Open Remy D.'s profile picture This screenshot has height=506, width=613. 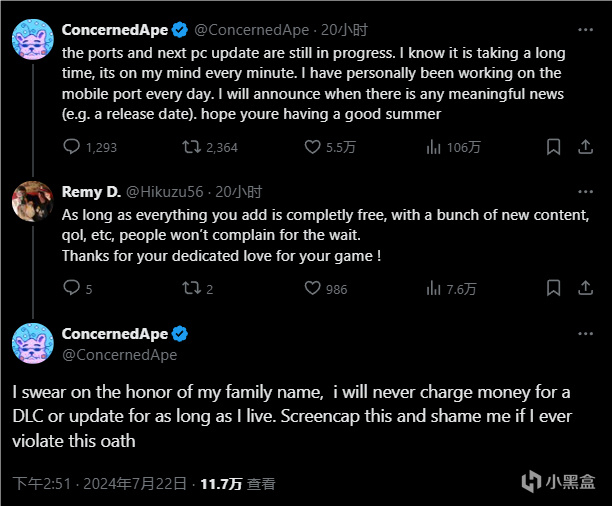[x=32, y=200]
